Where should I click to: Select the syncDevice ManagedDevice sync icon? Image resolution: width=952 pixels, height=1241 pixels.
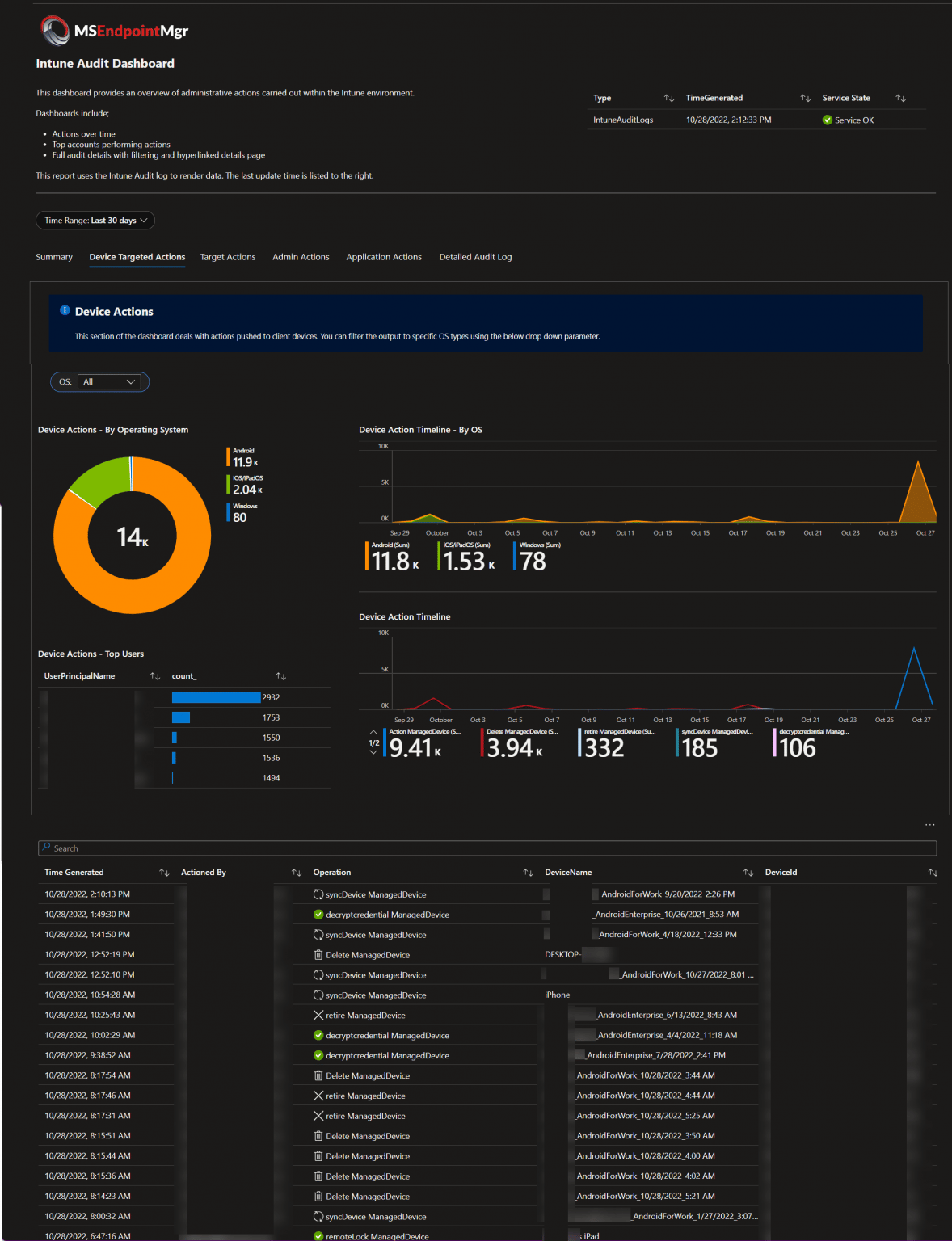coord(319,894)
